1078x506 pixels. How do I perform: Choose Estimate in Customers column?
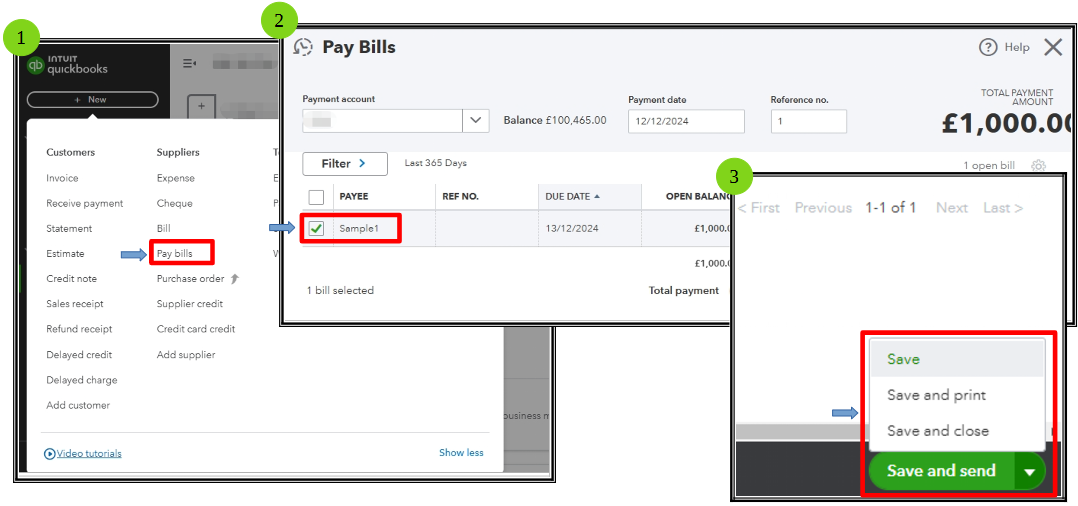(x=65, y=254)
